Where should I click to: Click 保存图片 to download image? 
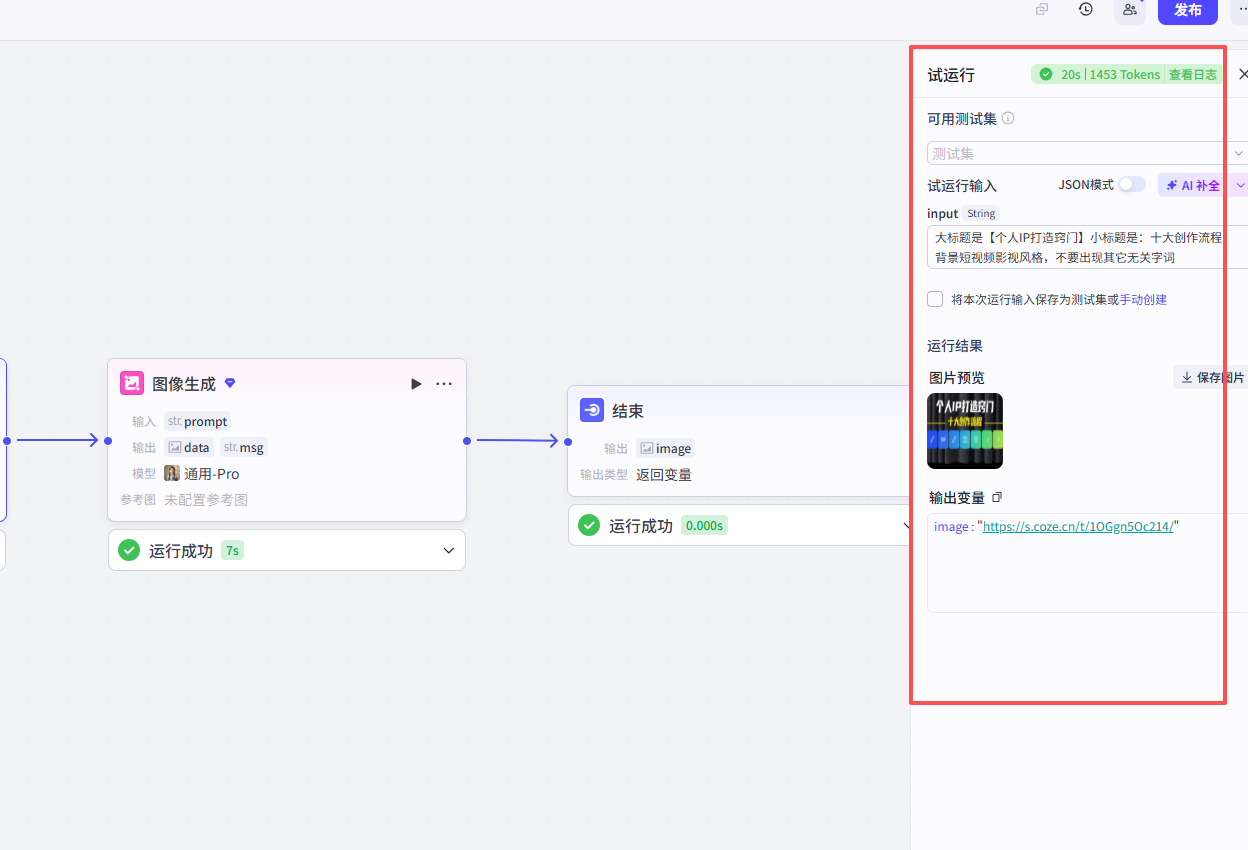pyautogui.click(x=1212, y=377)
